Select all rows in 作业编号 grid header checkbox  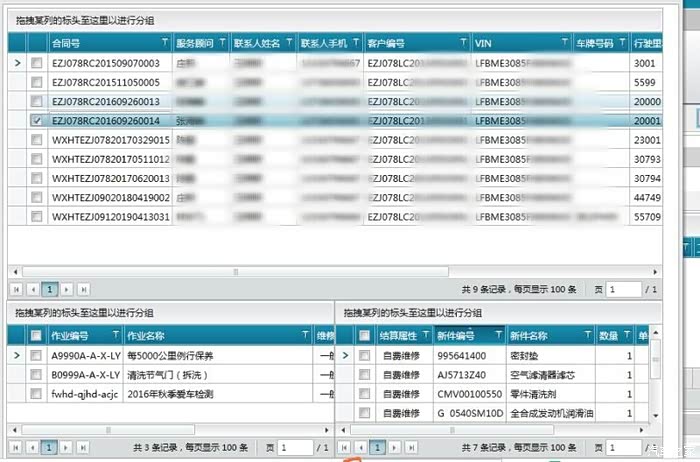[x=36, y=336]
